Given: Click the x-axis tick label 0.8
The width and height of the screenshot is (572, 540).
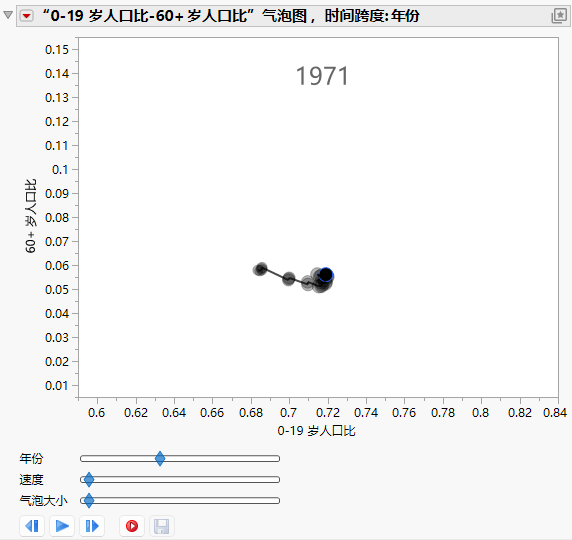Looking at the screenshot, I should (x=480, y=413).
